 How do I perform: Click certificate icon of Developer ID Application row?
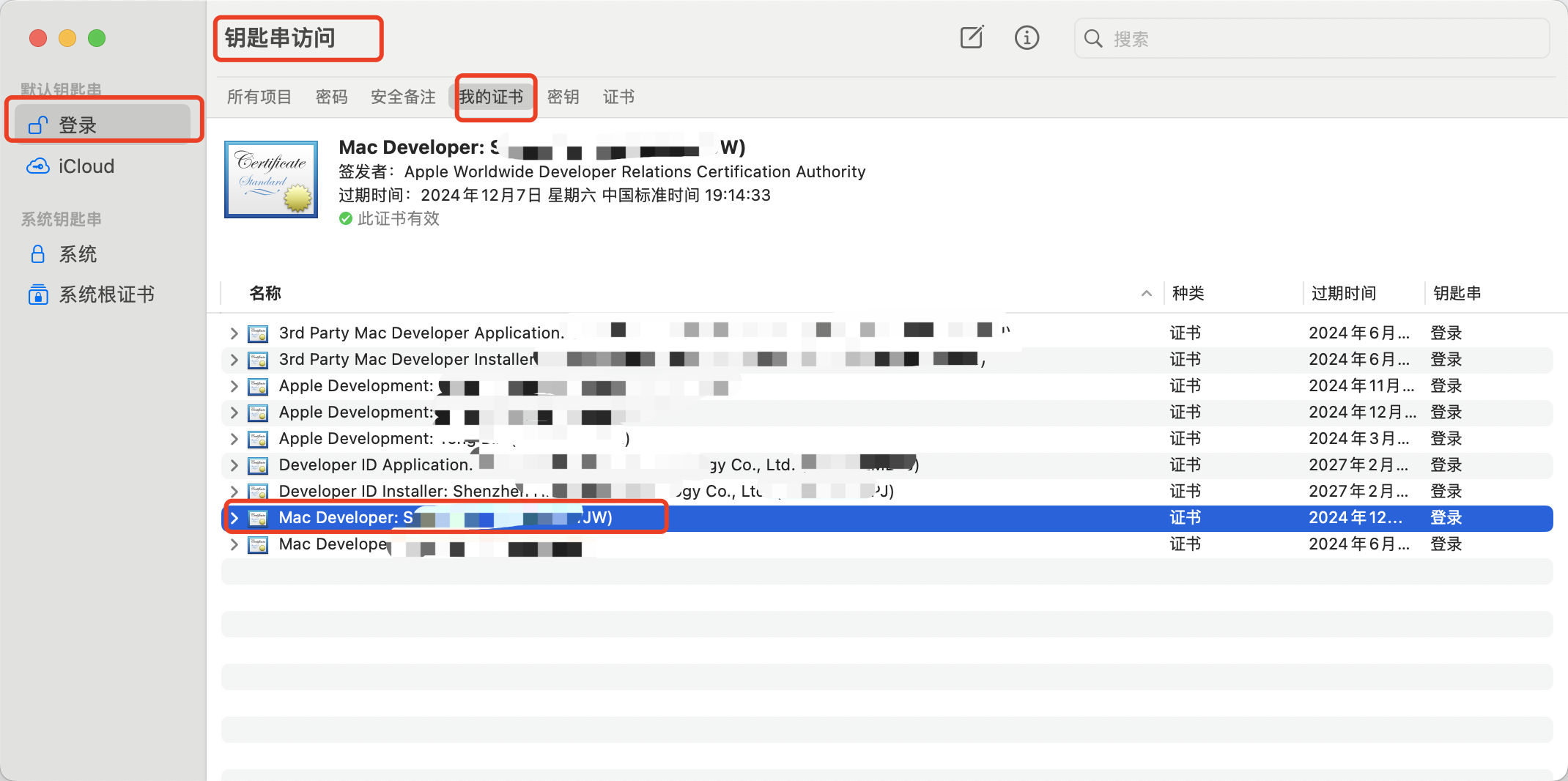(258, 465)
